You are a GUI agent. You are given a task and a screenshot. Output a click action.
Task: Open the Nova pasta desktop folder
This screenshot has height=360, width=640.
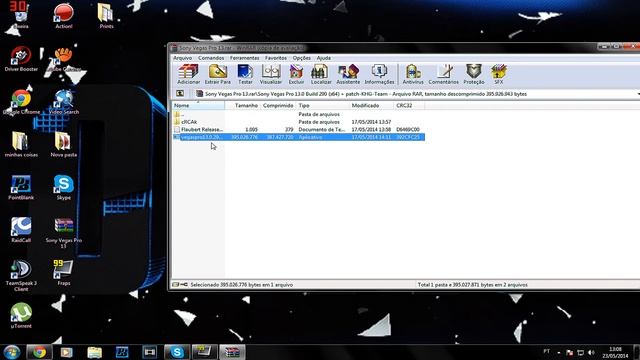(64, 144)
